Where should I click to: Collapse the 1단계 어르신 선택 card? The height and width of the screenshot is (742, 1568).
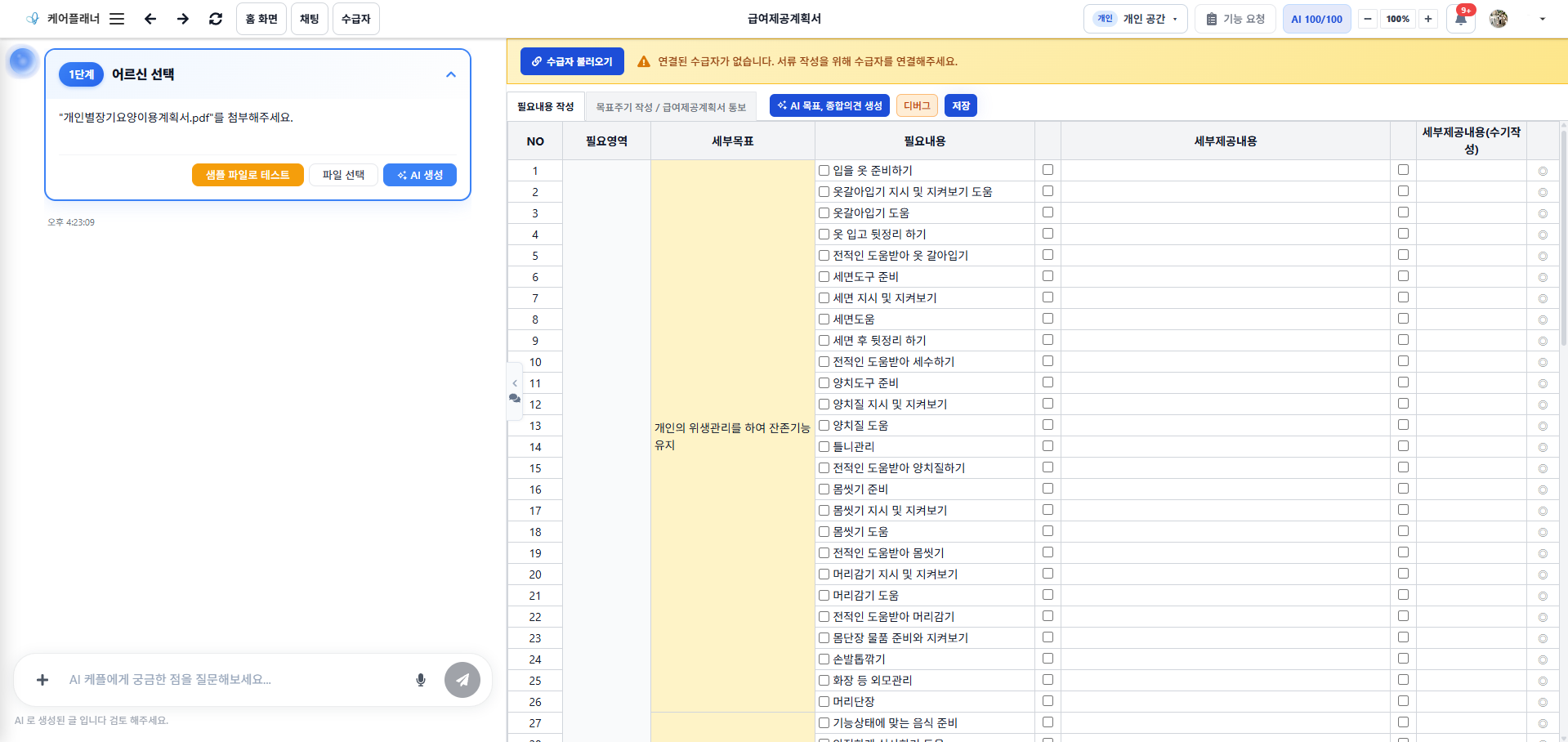451,74
